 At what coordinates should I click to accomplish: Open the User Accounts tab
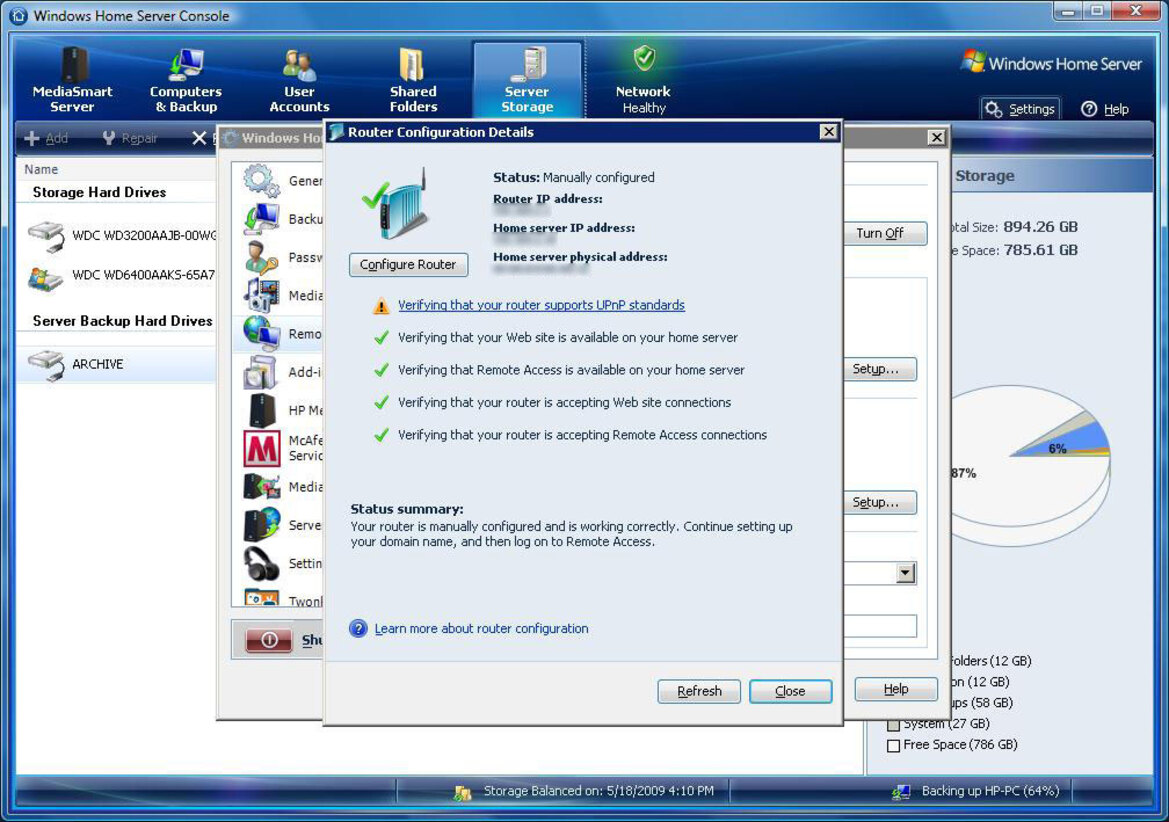pyautogui.click(x=299, y=80)
